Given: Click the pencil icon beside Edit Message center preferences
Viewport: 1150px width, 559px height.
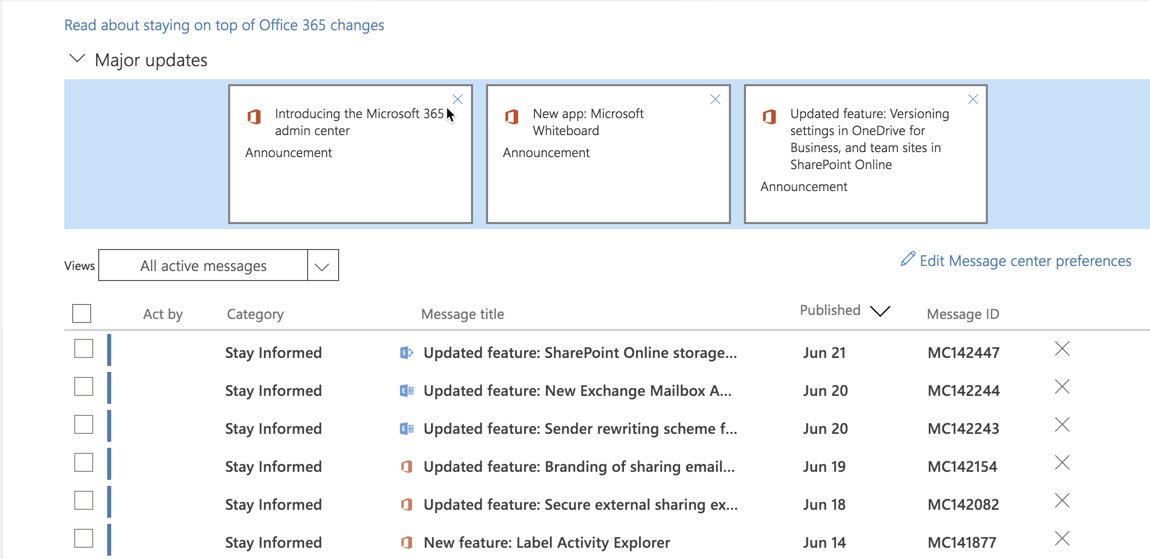Looking at the screenshot, I should 908,259.
